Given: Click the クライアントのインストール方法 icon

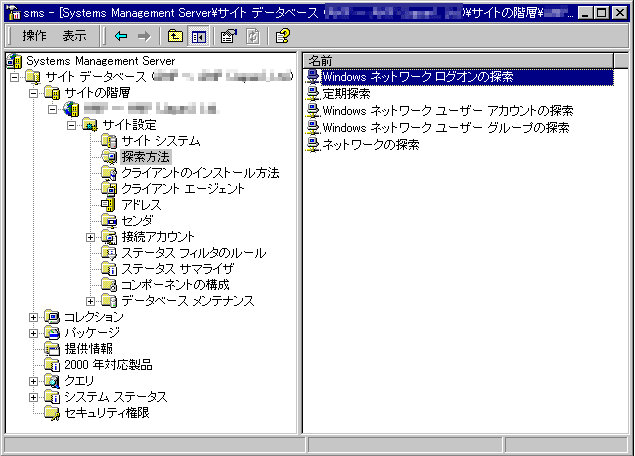Looking at the screenshot, I should click(109, 173).
